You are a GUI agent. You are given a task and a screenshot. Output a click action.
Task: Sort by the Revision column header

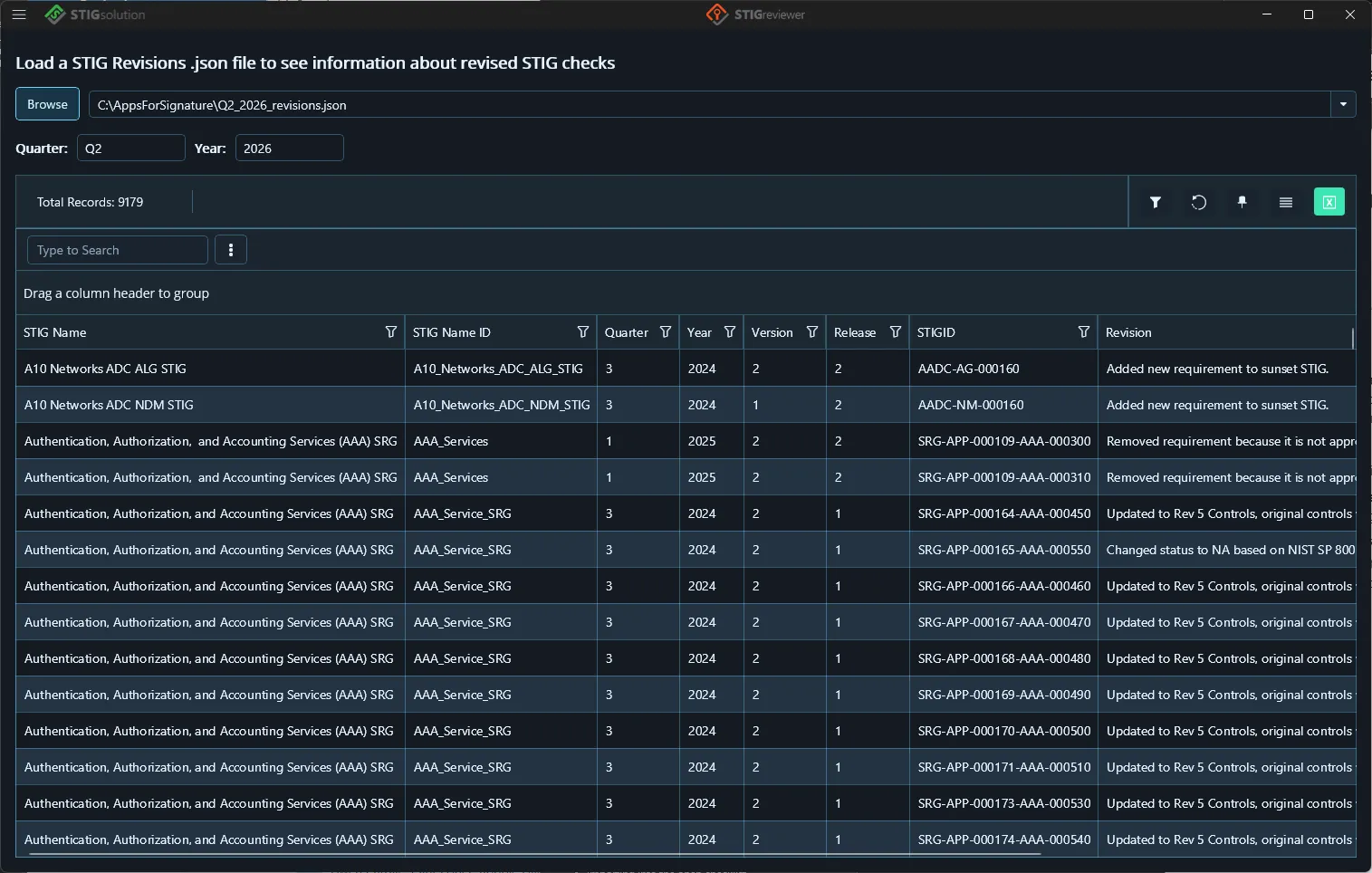click(x=1128, y=332)
